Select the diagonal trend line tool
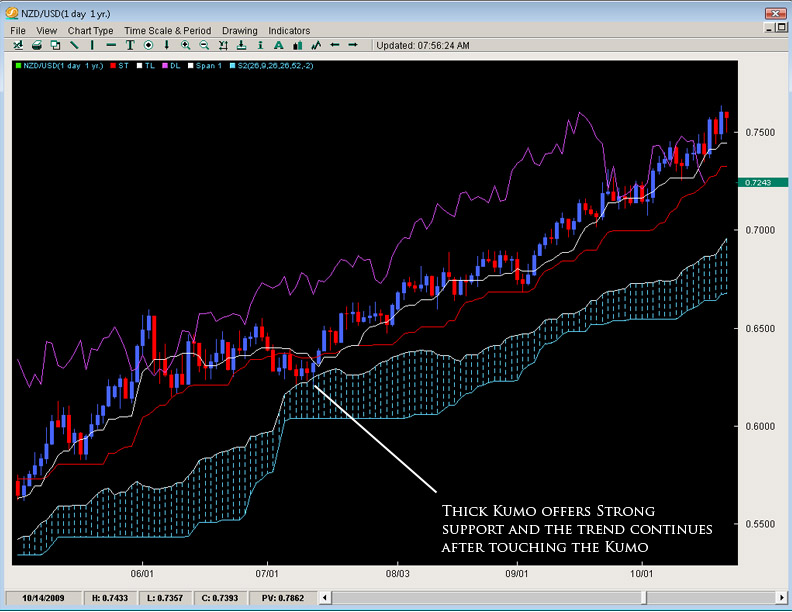 click(74, 45)
